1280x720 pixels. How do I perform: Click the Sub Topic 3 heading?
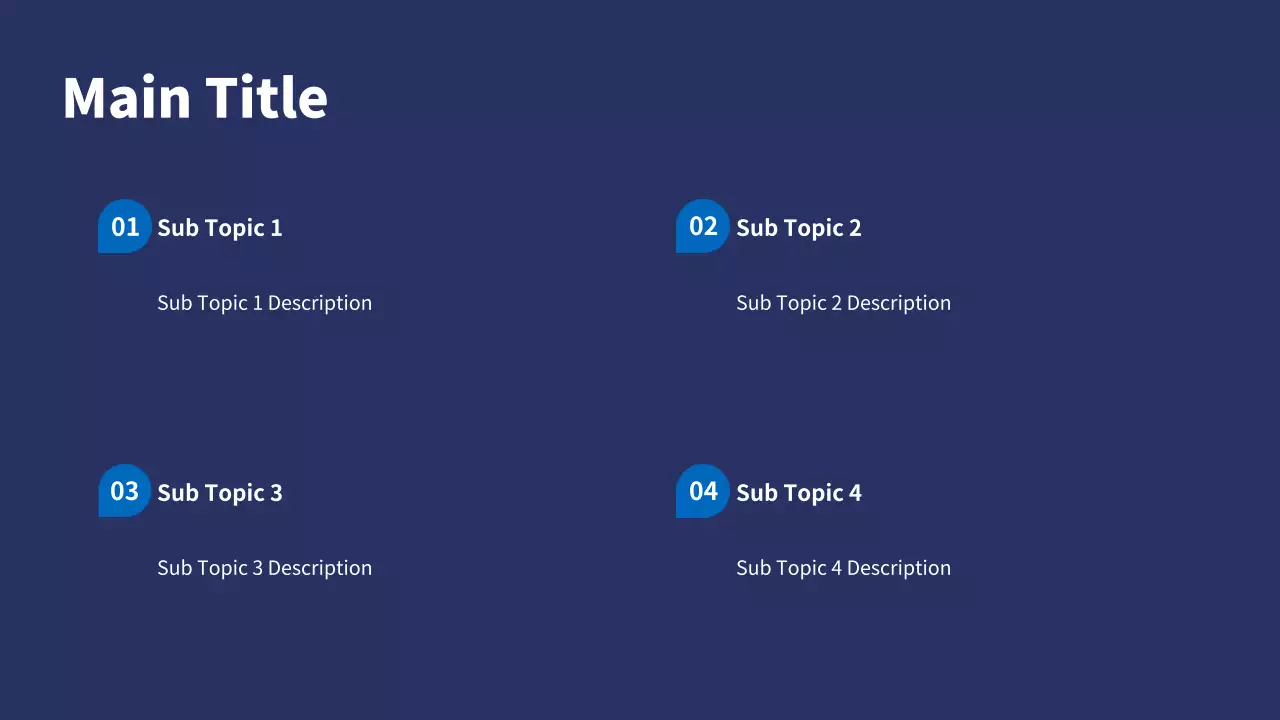pos(220,493)
